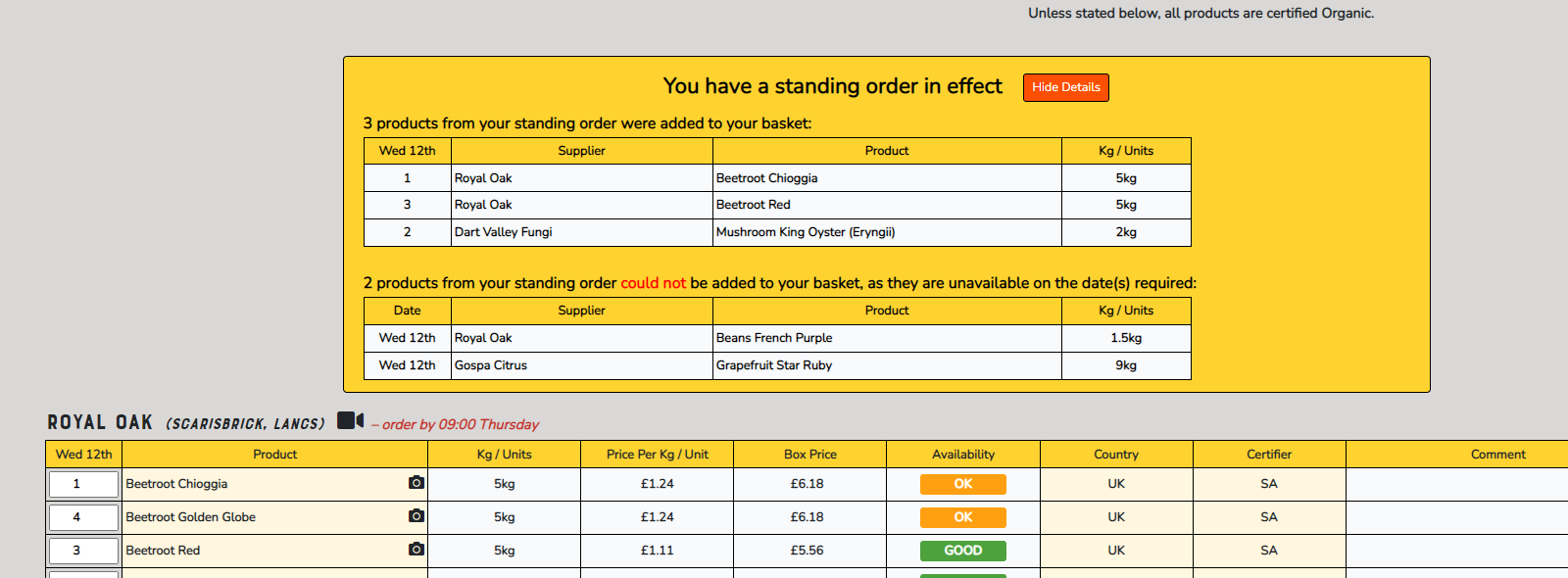Click 'Certifier' column header
The image size is (1568, 578).
(1269, 455)
